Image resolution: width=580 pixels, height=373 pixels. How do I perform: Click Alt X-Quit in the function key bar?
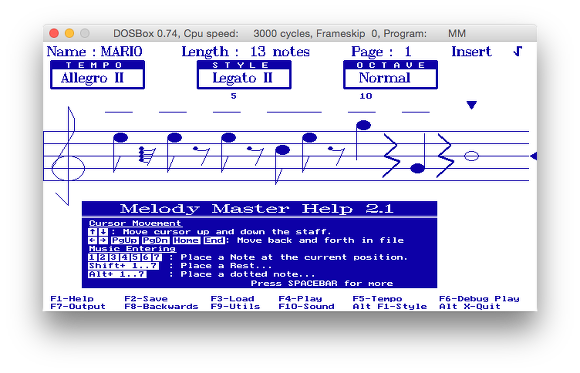[x=470, y=306]
